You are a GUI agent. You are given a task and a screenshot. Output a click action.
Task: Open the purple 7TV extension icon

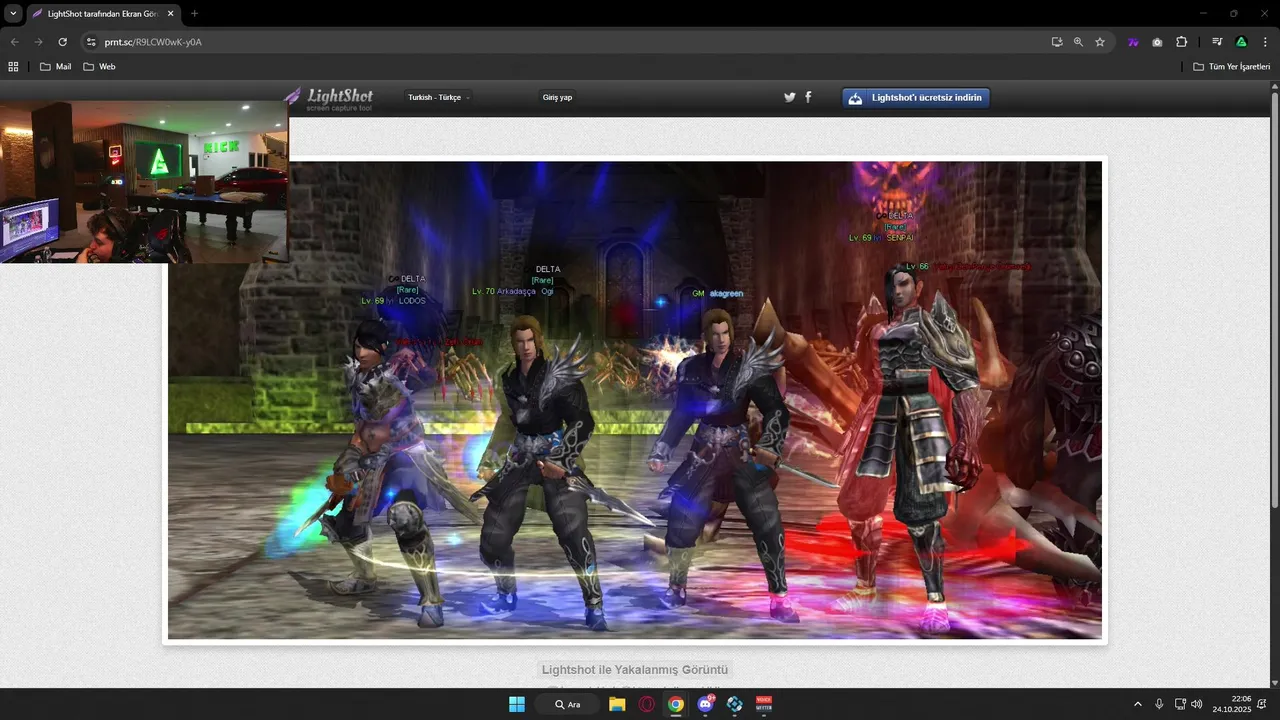(1133, 42)
